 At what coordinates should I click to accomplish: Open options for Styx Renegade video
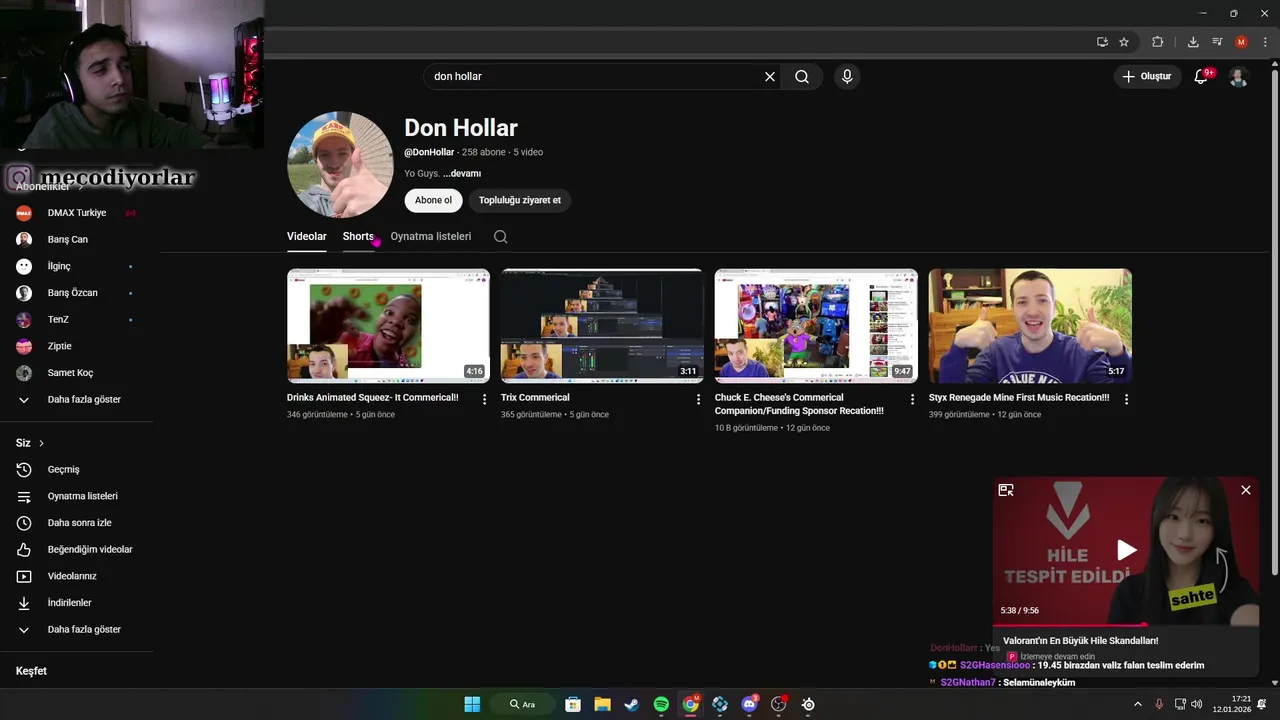(x=1126, y=399)
